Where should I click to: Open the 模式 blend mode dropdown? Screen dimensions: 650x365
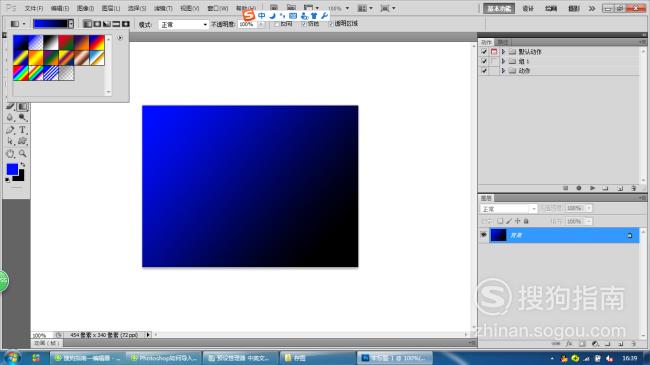[183, 25]
